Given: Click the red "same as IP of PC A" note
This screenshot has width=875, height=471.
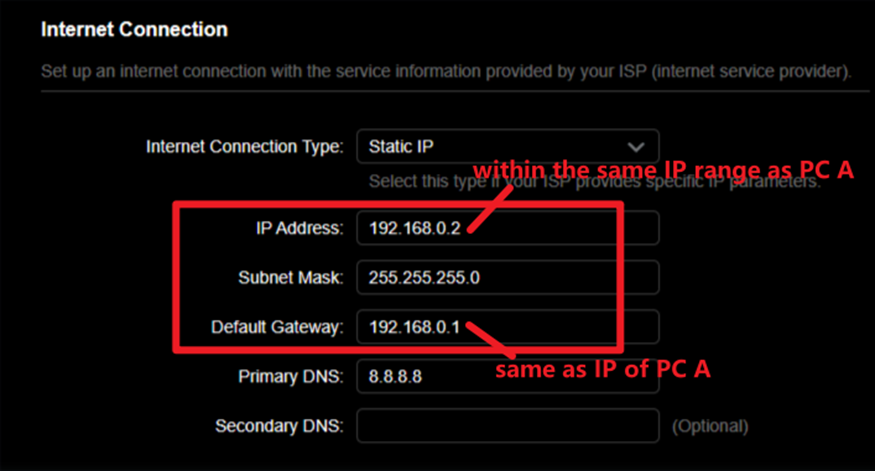Looking at the screenshot, I should [x=603, y=368].
